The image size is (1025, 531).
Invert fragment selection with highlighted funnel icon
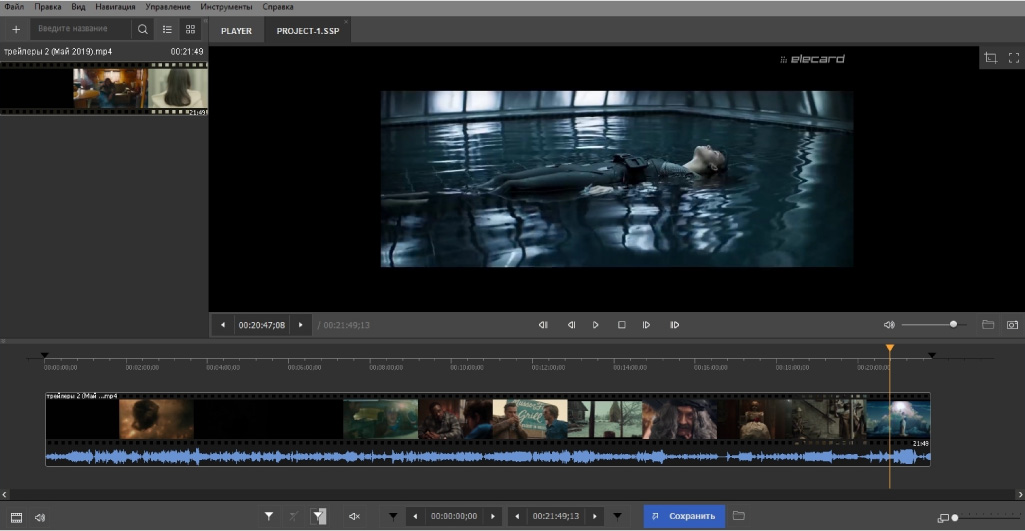point(318,517)
